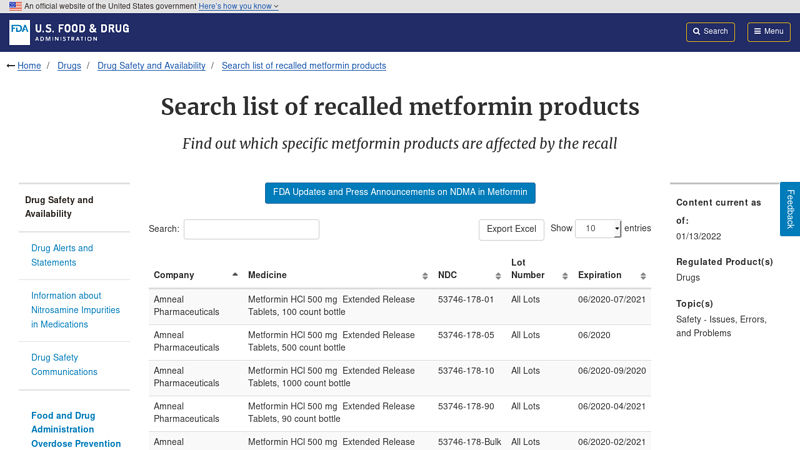Sort by Expiration column arrows

coord(643,276)
